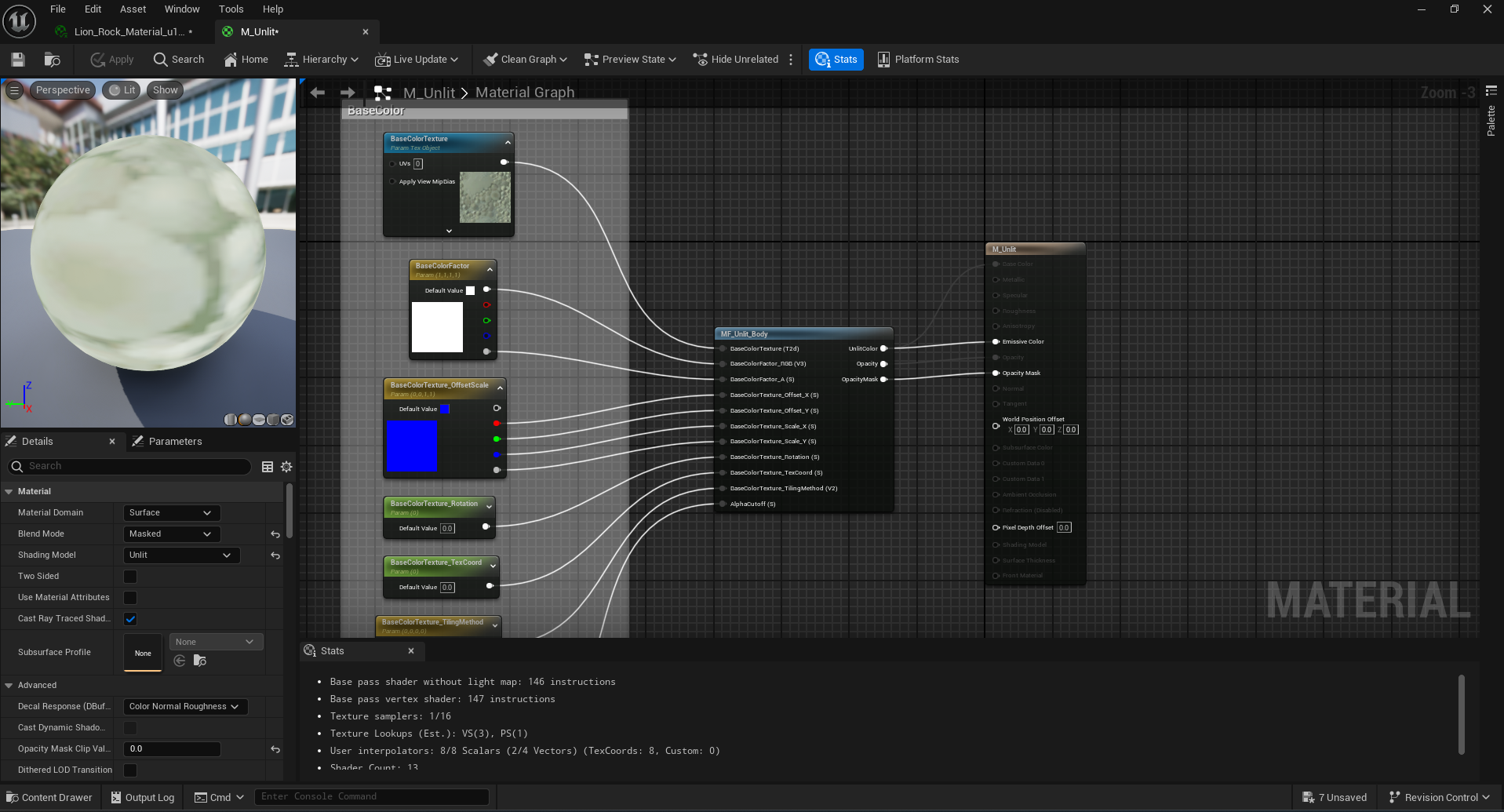Enable Use Material Attributes checkbox
Image resolution: width=1504 pixels, height=812 pixels.
[130, 598]
